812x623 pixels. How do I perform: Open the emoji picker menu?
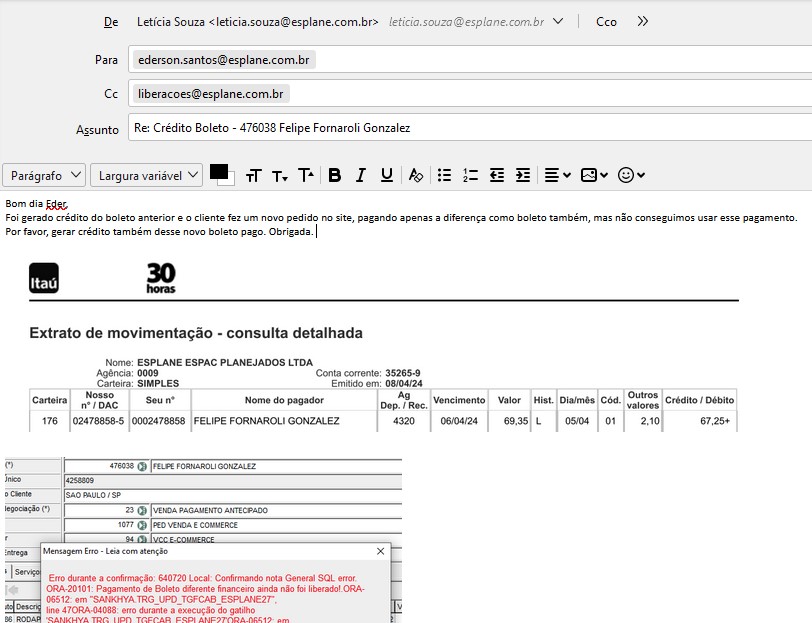(x=631, y=175)
